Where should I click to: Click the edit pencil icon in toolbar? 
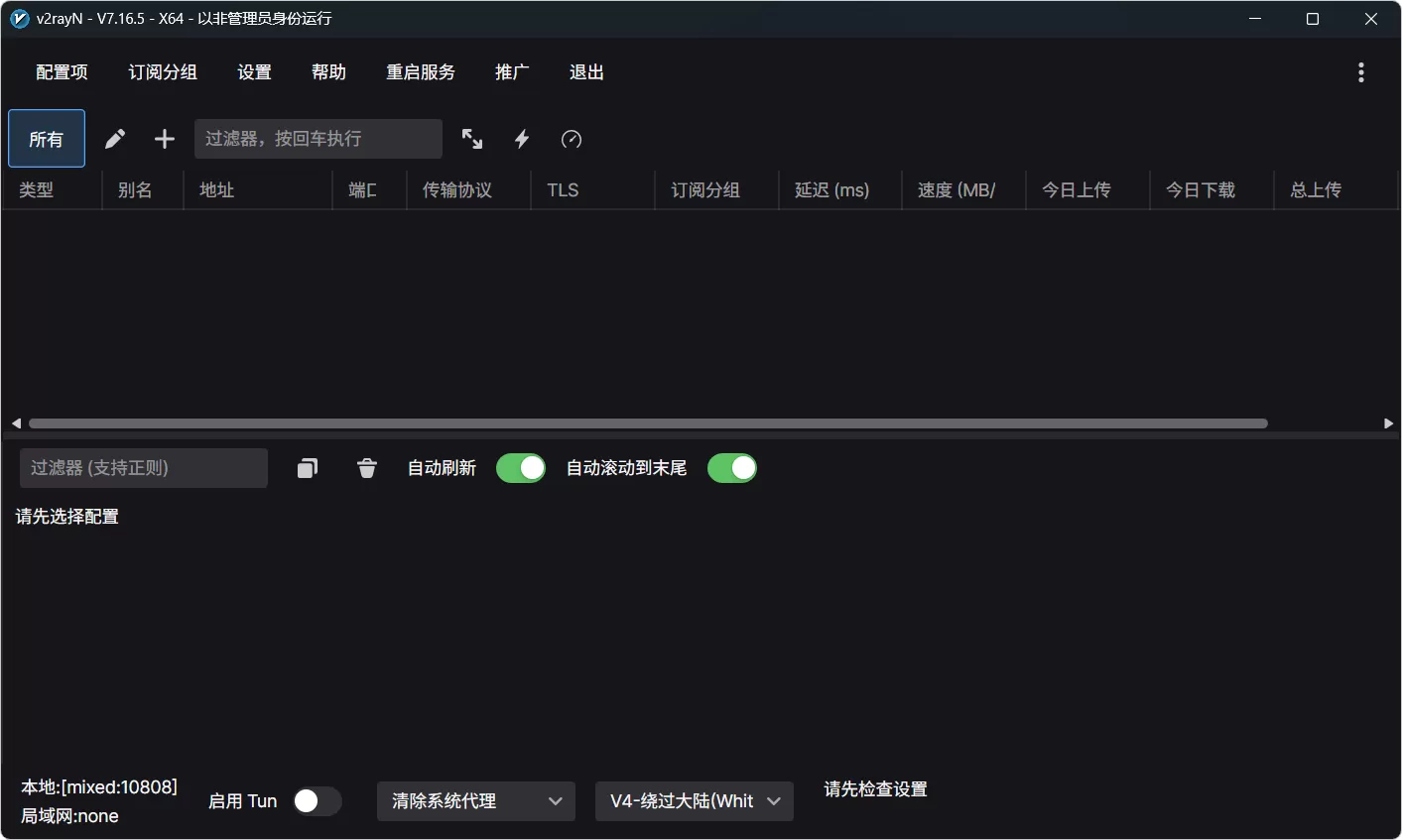(114, 139)
